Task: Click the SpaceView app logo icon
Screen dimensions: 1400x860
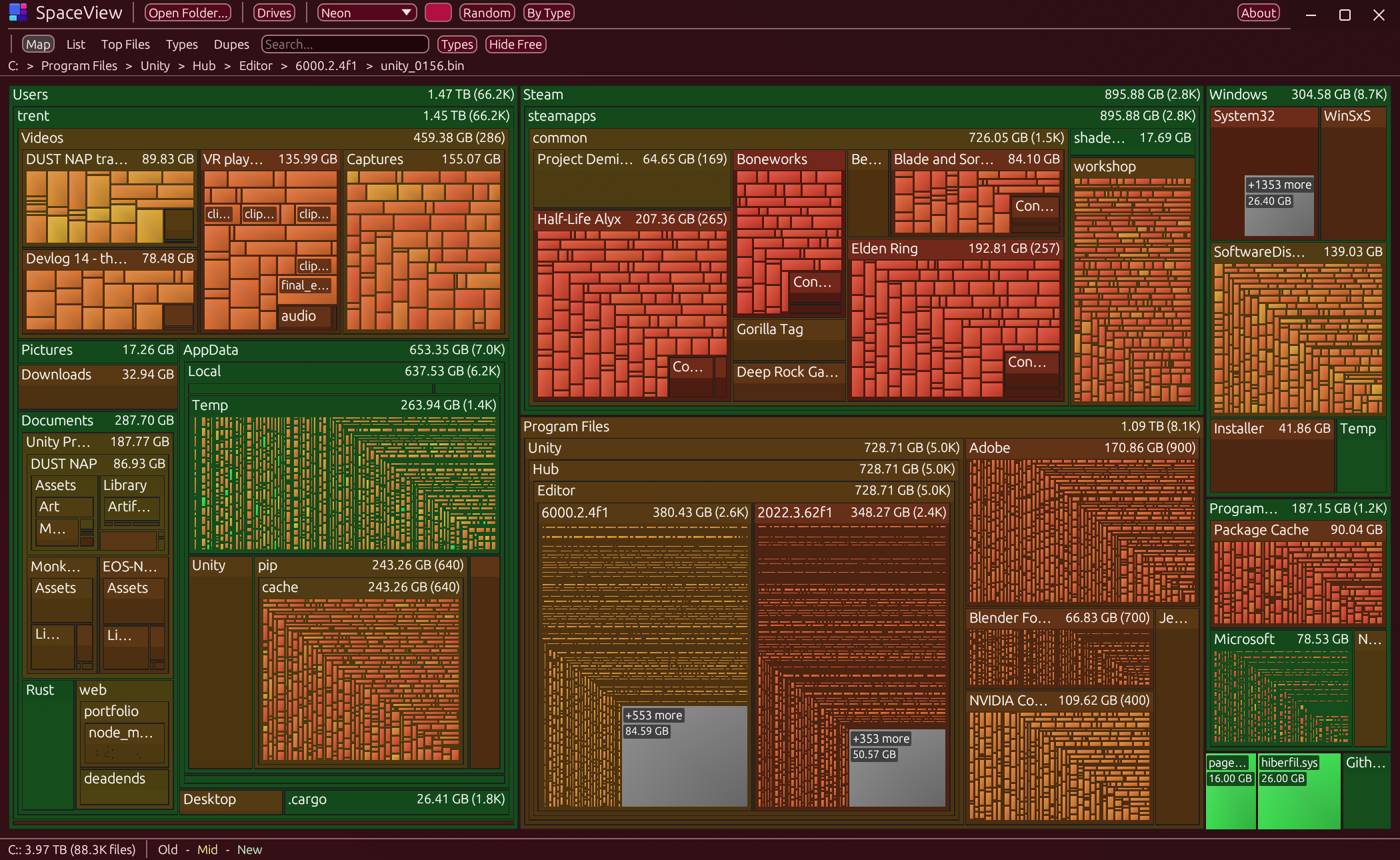Action: [x=18, y=12]
